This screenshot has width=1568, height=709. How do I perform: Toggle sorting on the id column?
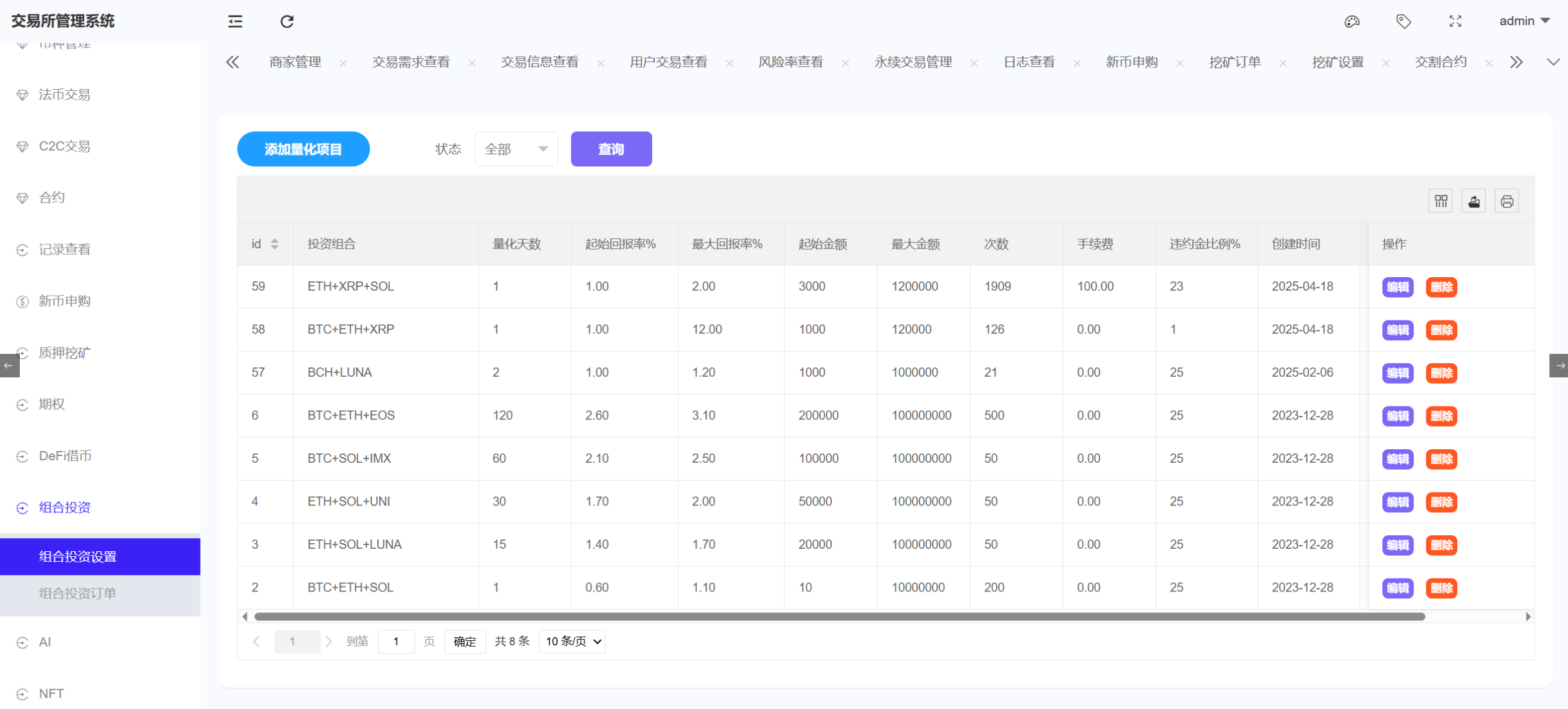point(275,244)
